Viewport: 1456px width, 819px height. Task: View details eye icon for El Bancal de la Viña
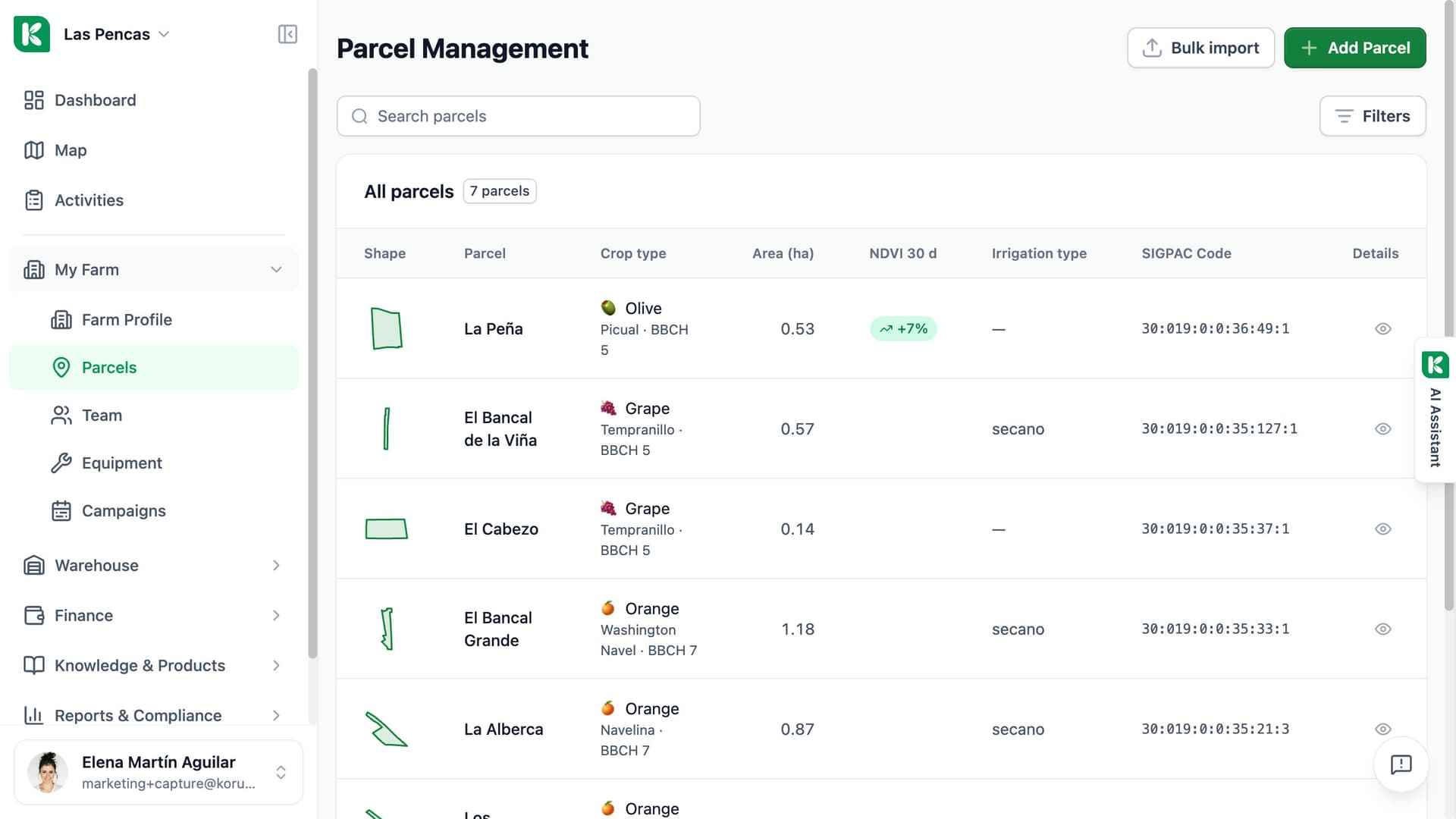pos(1382,429)
